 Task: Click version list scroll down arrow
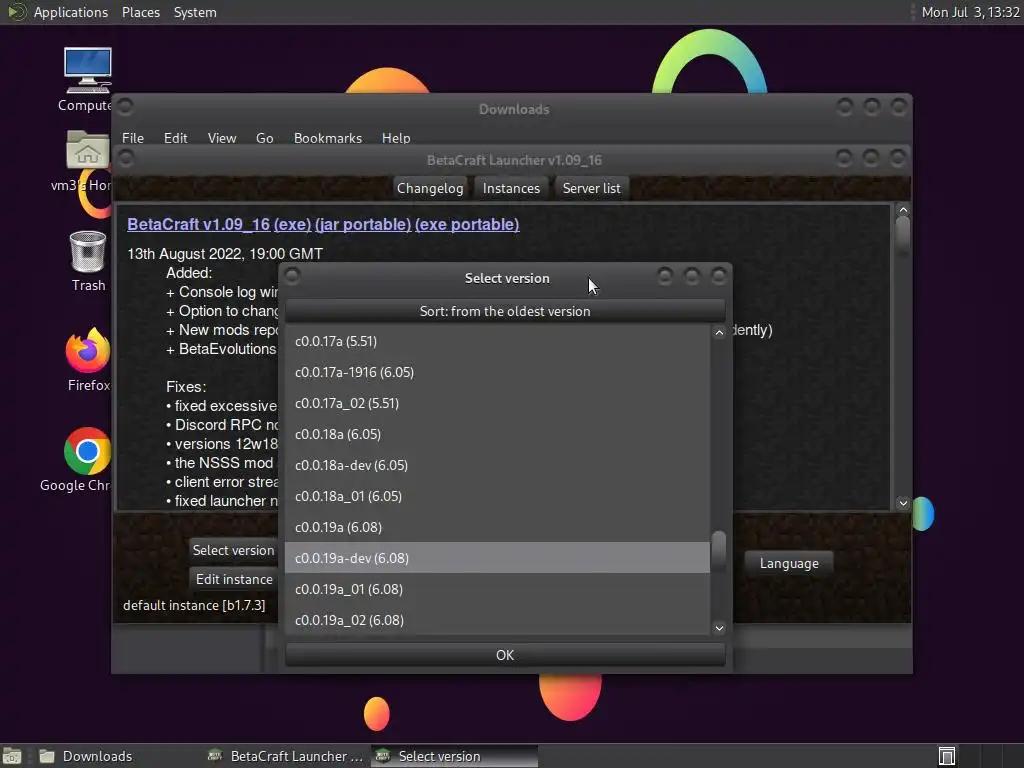coord(719,628)
